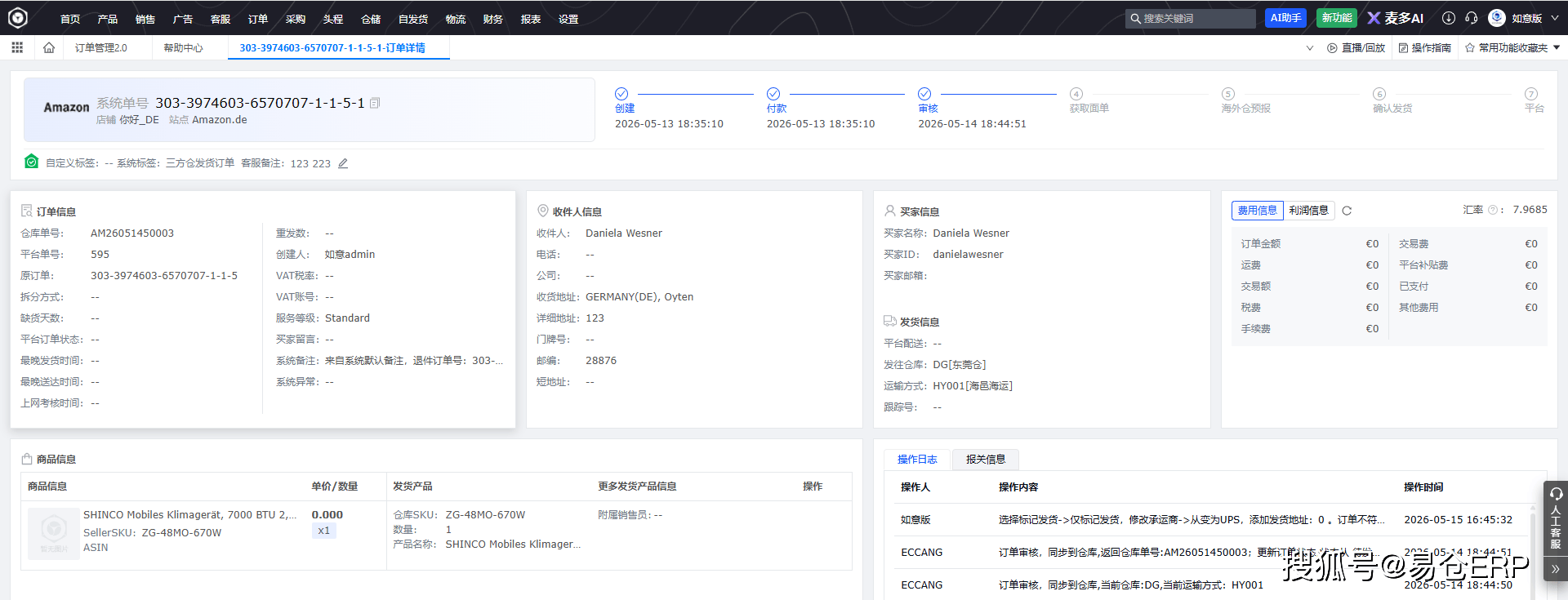Open the 销售 menu
This screenshot has height=600, width=1568.
click(145, 19)
